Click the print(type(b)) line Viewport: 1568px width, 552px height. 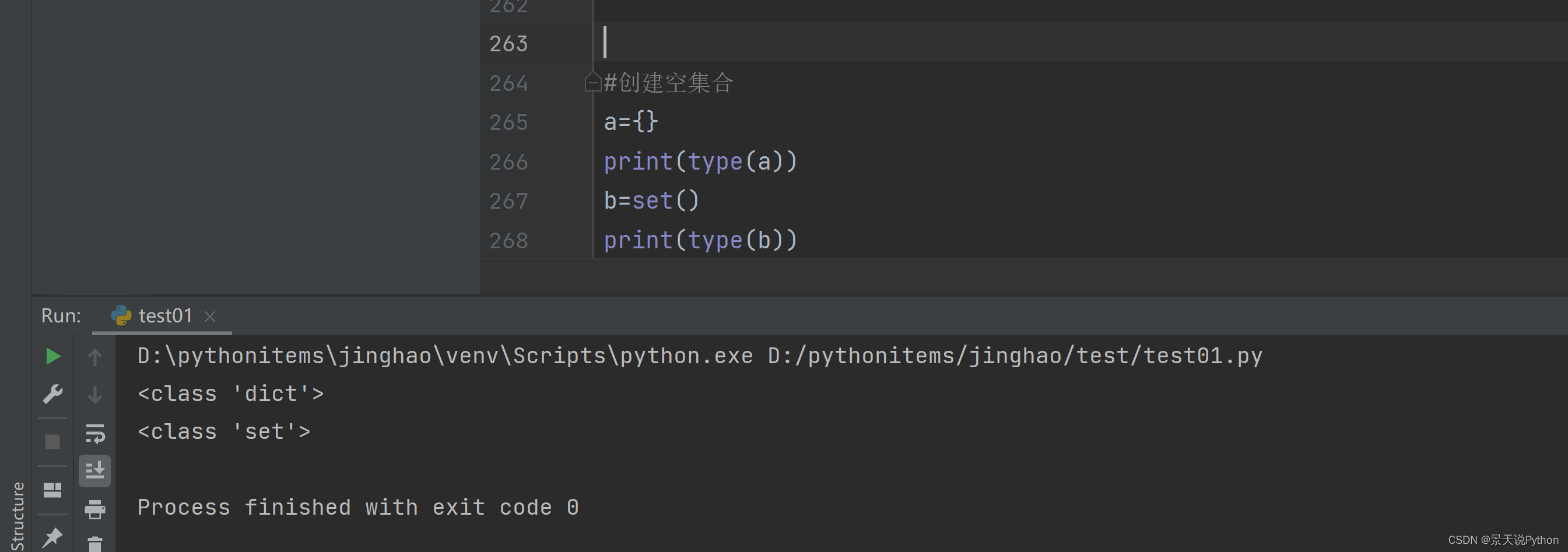700,240
